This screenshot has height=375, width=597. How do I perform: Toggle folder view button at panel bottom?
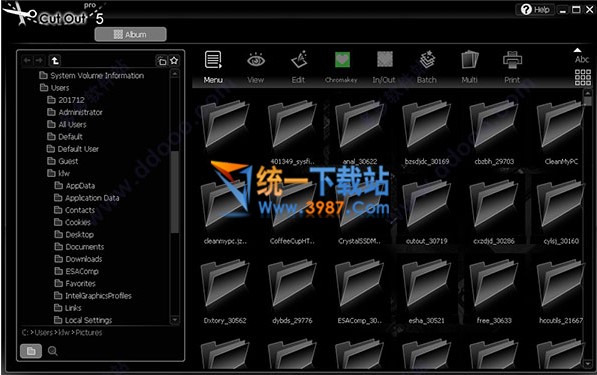point(31,351)
